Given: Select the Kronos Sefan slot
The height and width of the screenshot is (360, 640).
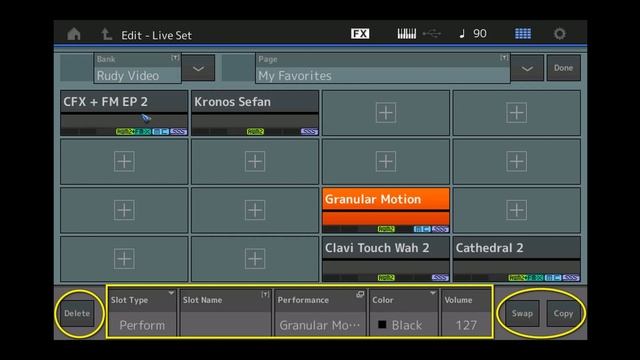Looking at the screenshot, I should point(255,113).
